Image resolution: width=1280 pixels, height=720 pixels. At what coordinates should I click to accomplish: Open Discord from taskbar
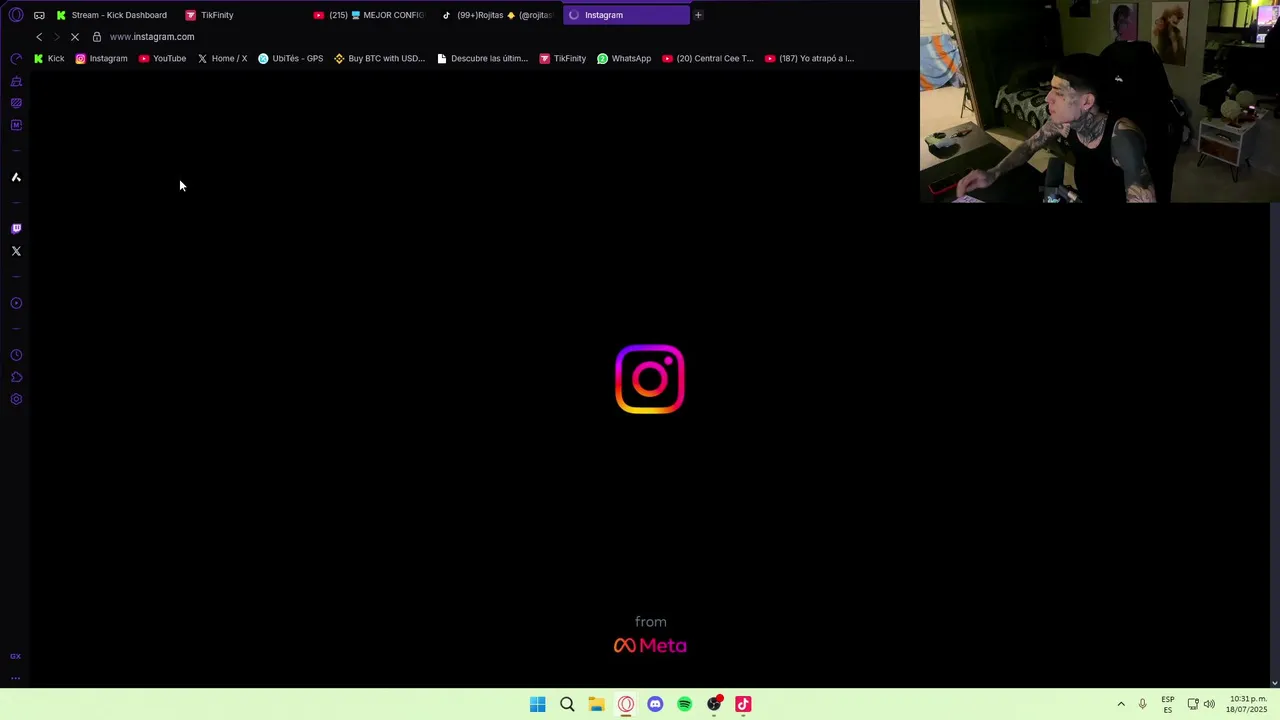click(655, 704)
